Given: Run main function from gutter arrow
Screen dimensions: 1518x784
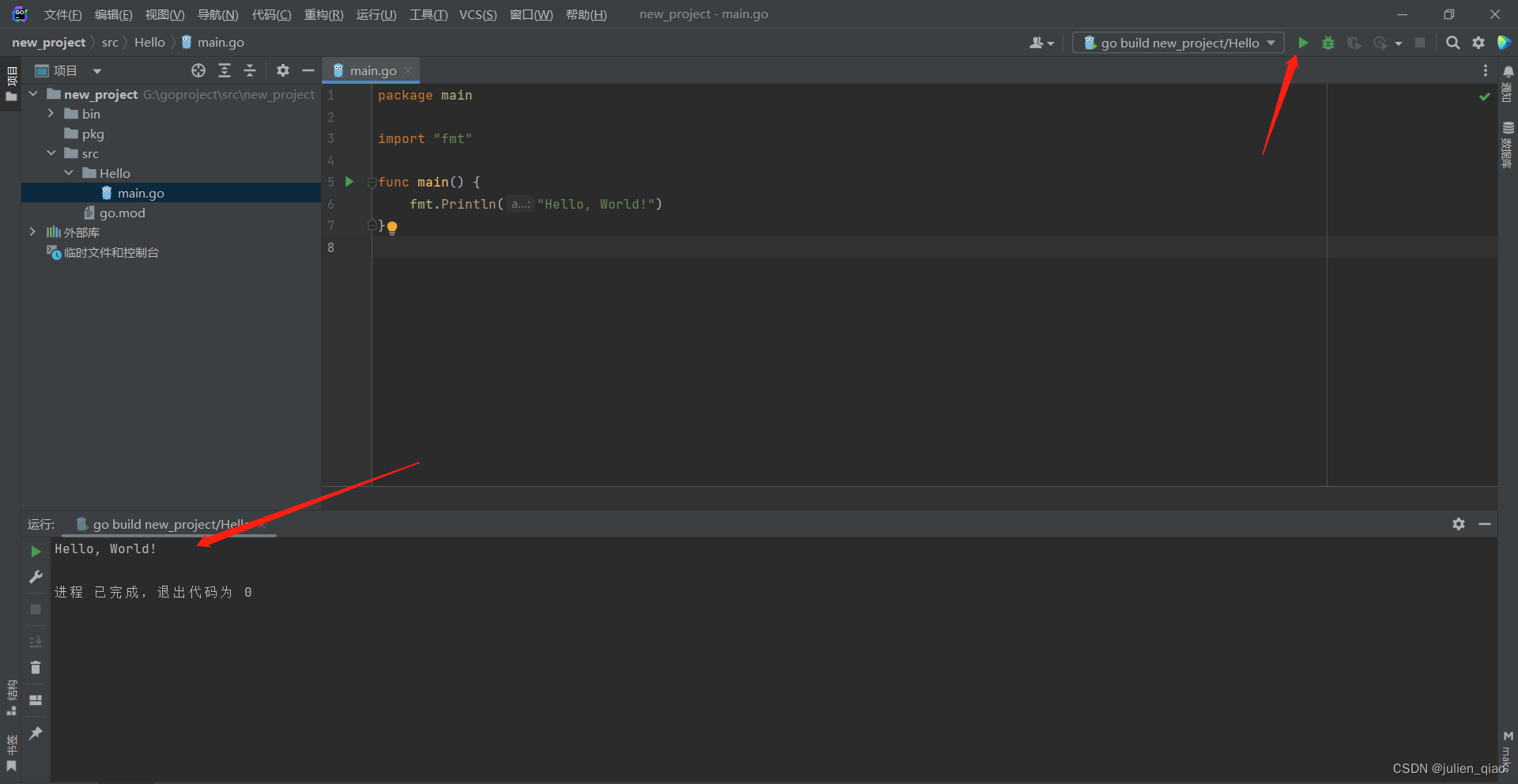Looking at the screenshot, I should (349, 182).
